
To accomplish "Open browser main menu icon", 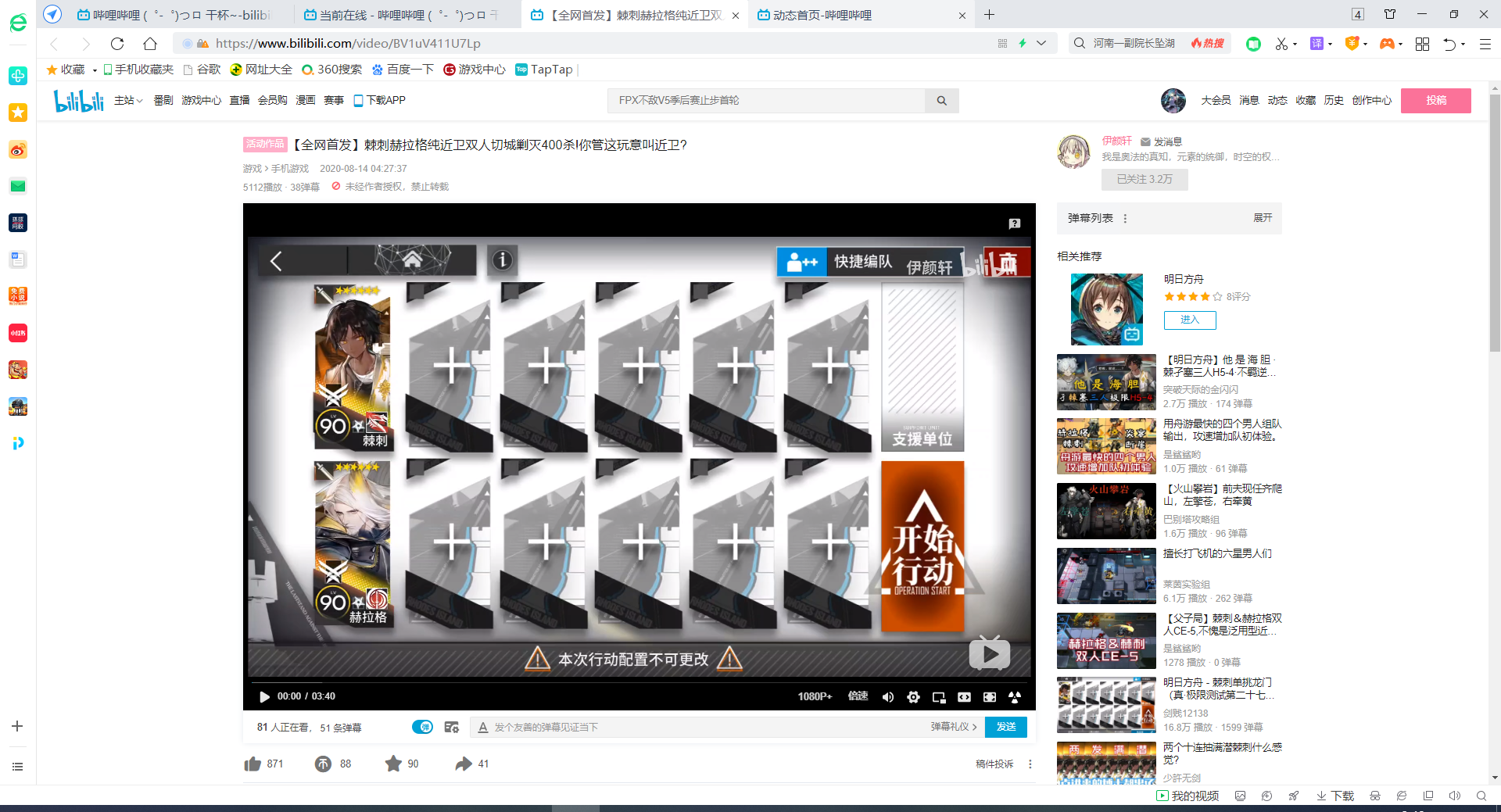I will pyautogui.click(x=1485, y=44).
